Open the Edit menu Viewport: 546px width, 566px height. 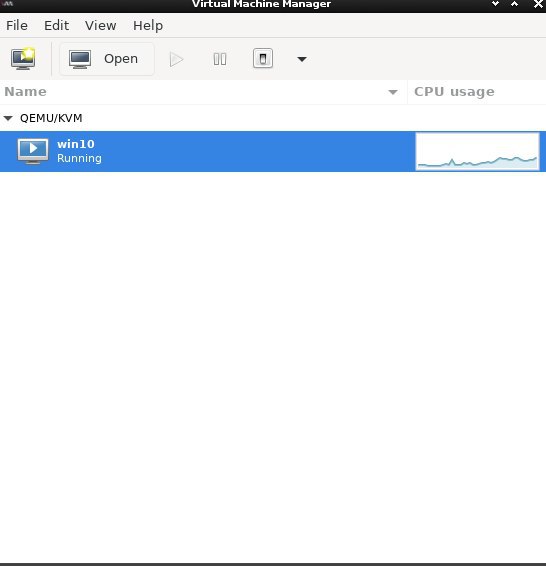point(56,26)
